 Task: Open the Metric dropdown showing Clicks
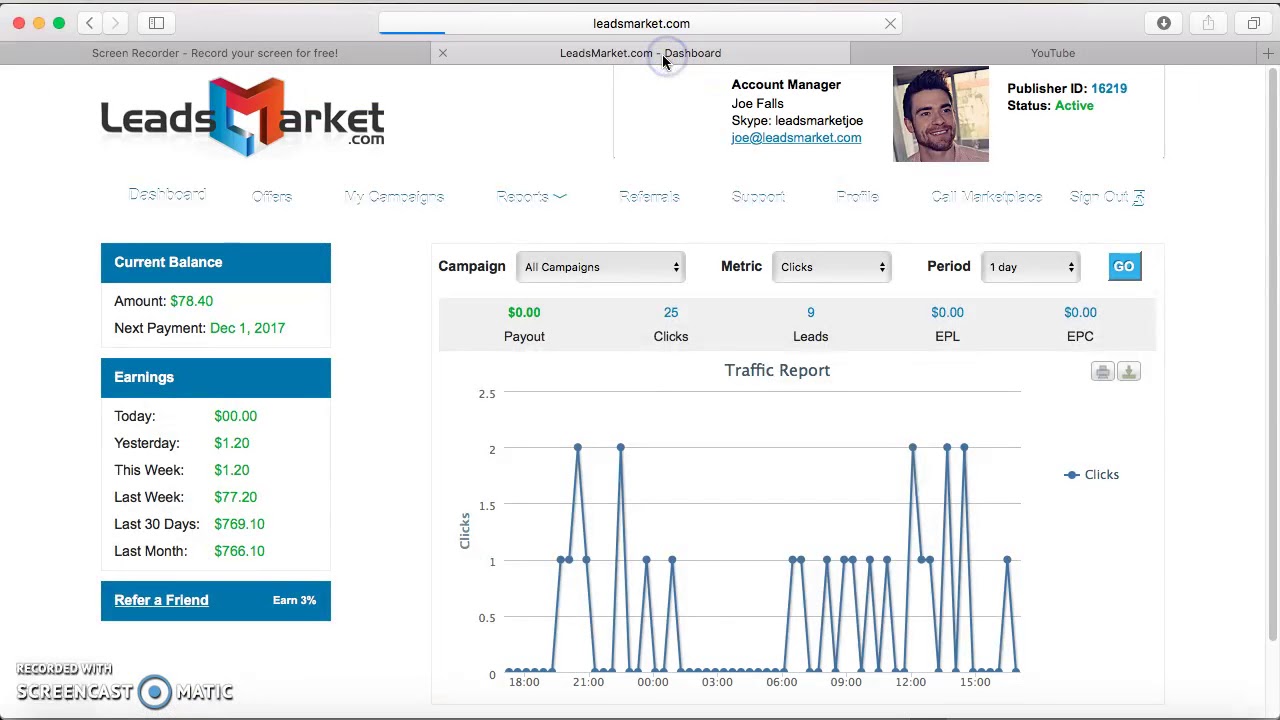click(831, 267)
